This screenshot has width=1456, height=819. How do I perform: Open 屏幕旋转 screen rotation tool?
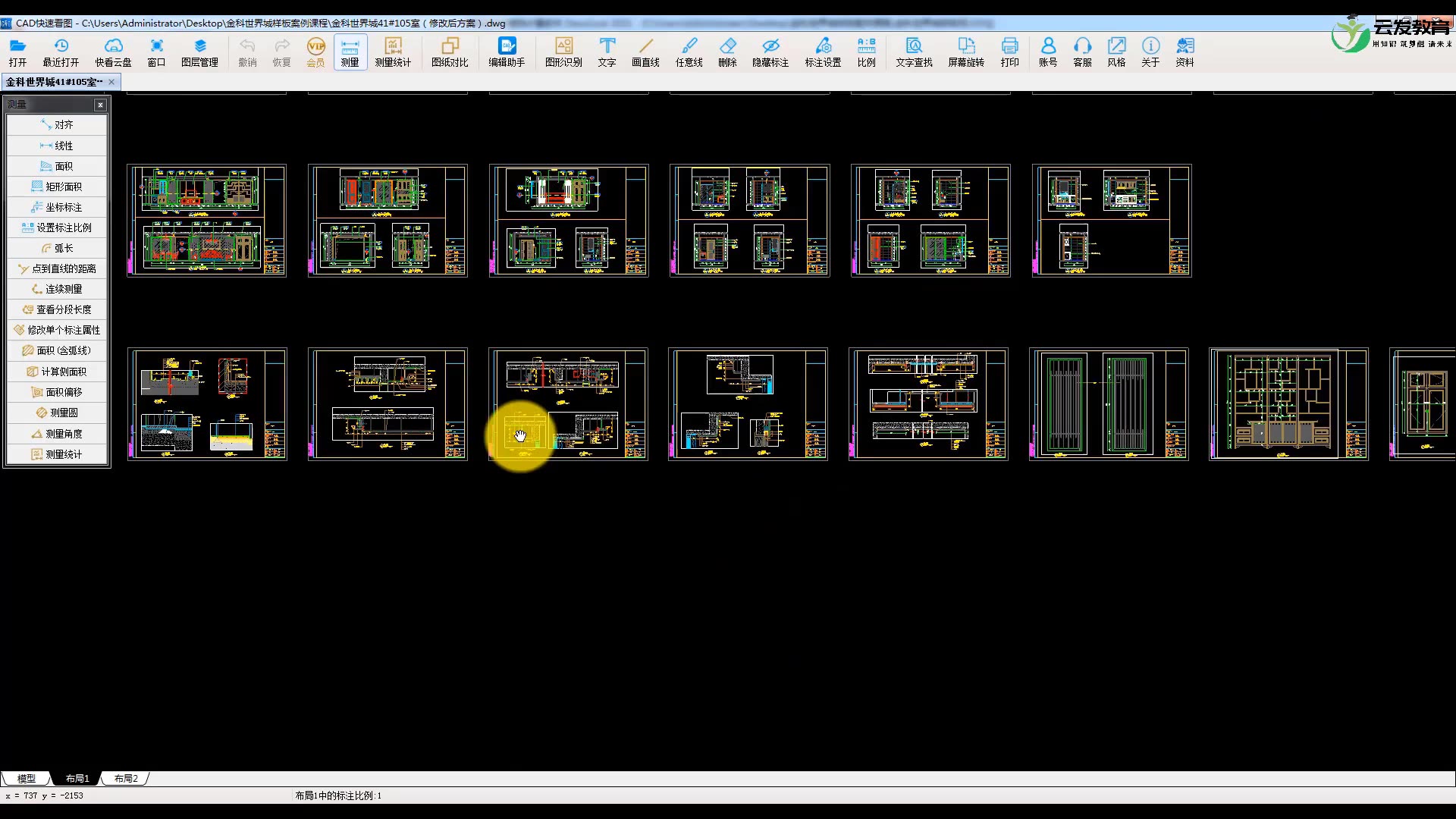[x=965, y=52]
